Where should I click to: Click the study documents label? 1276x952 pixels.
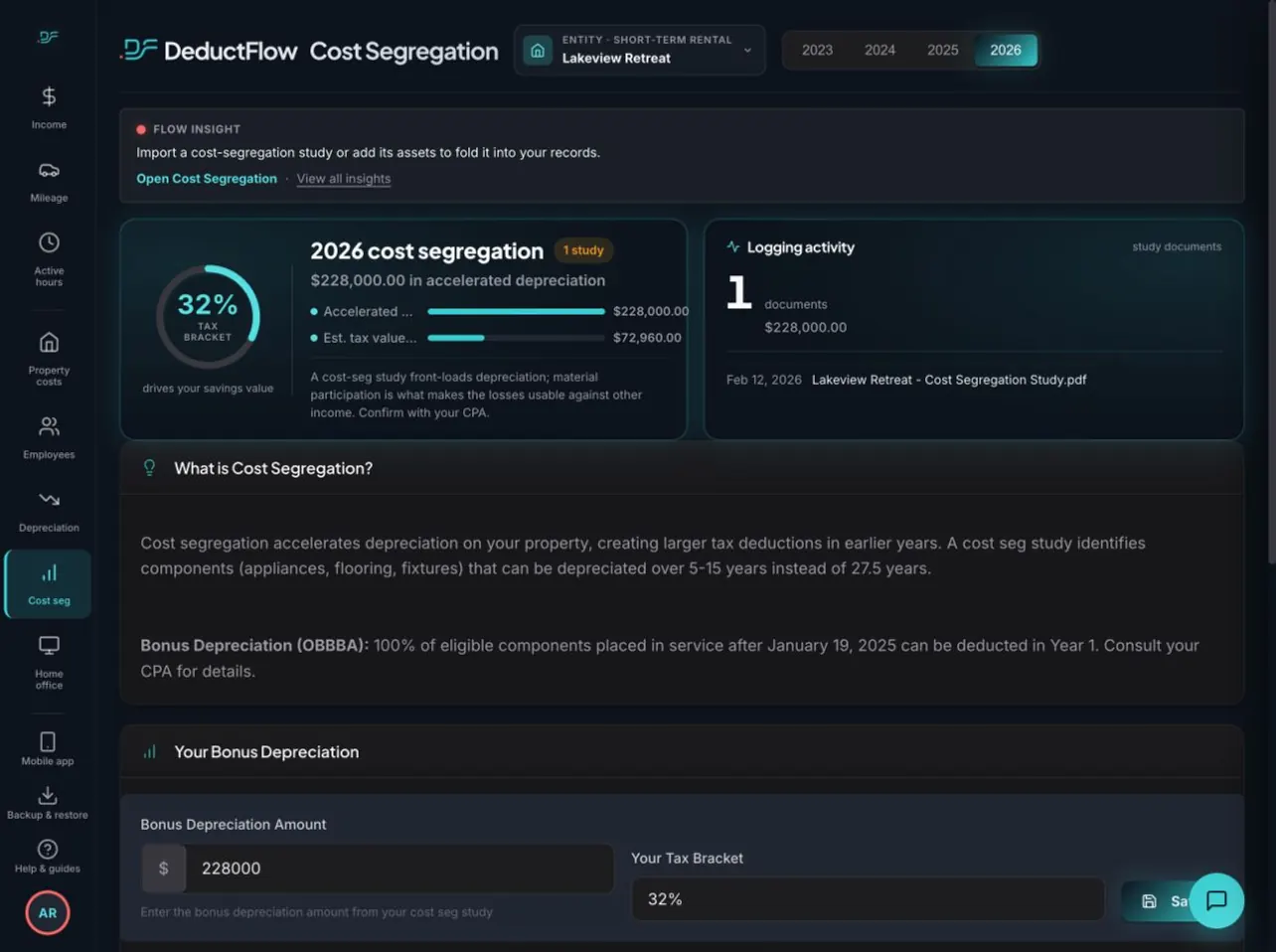[1177, 246]
